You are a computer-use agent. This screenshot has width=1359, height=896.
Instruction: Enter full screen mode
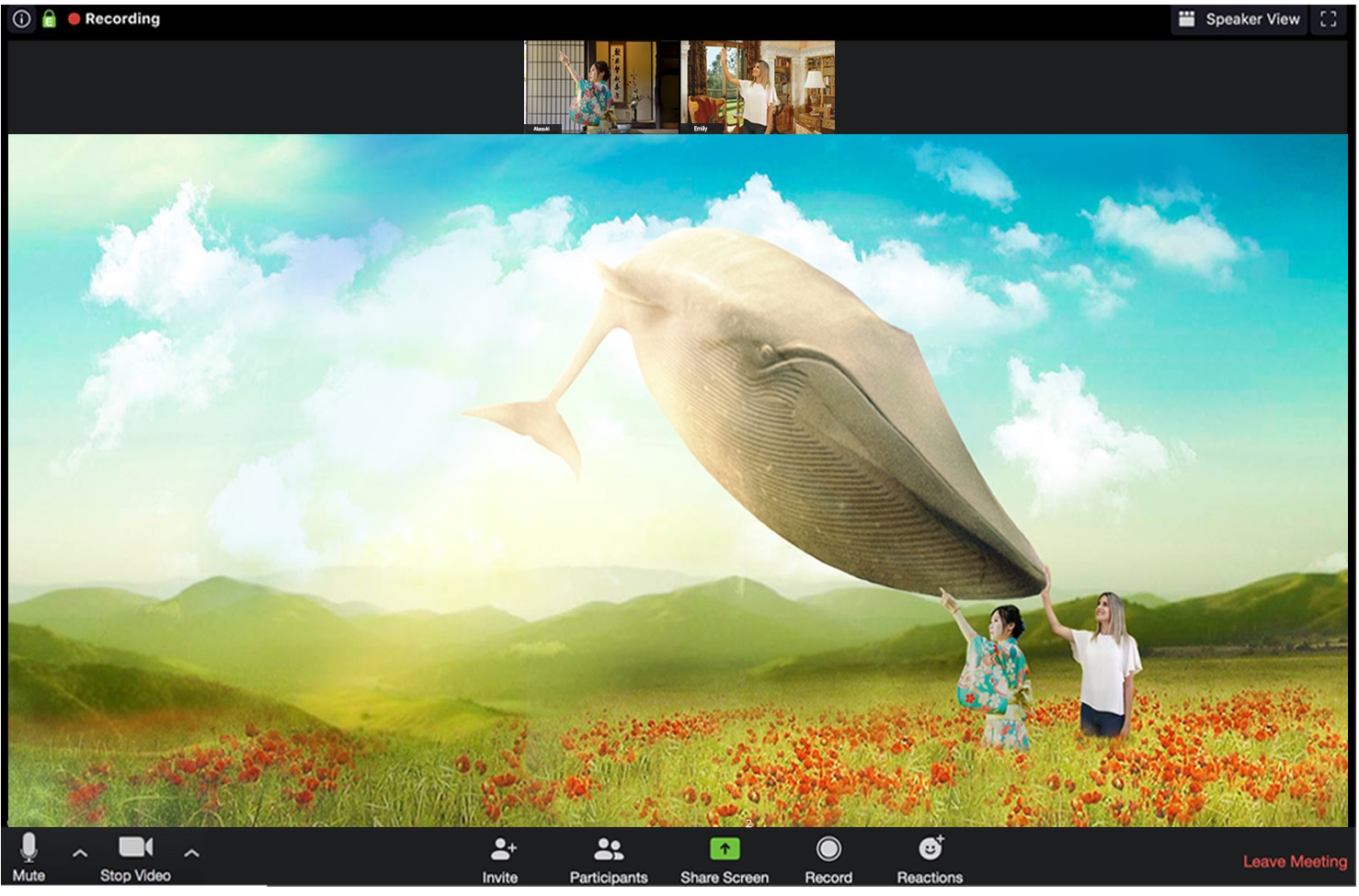tap(1328, 19)
